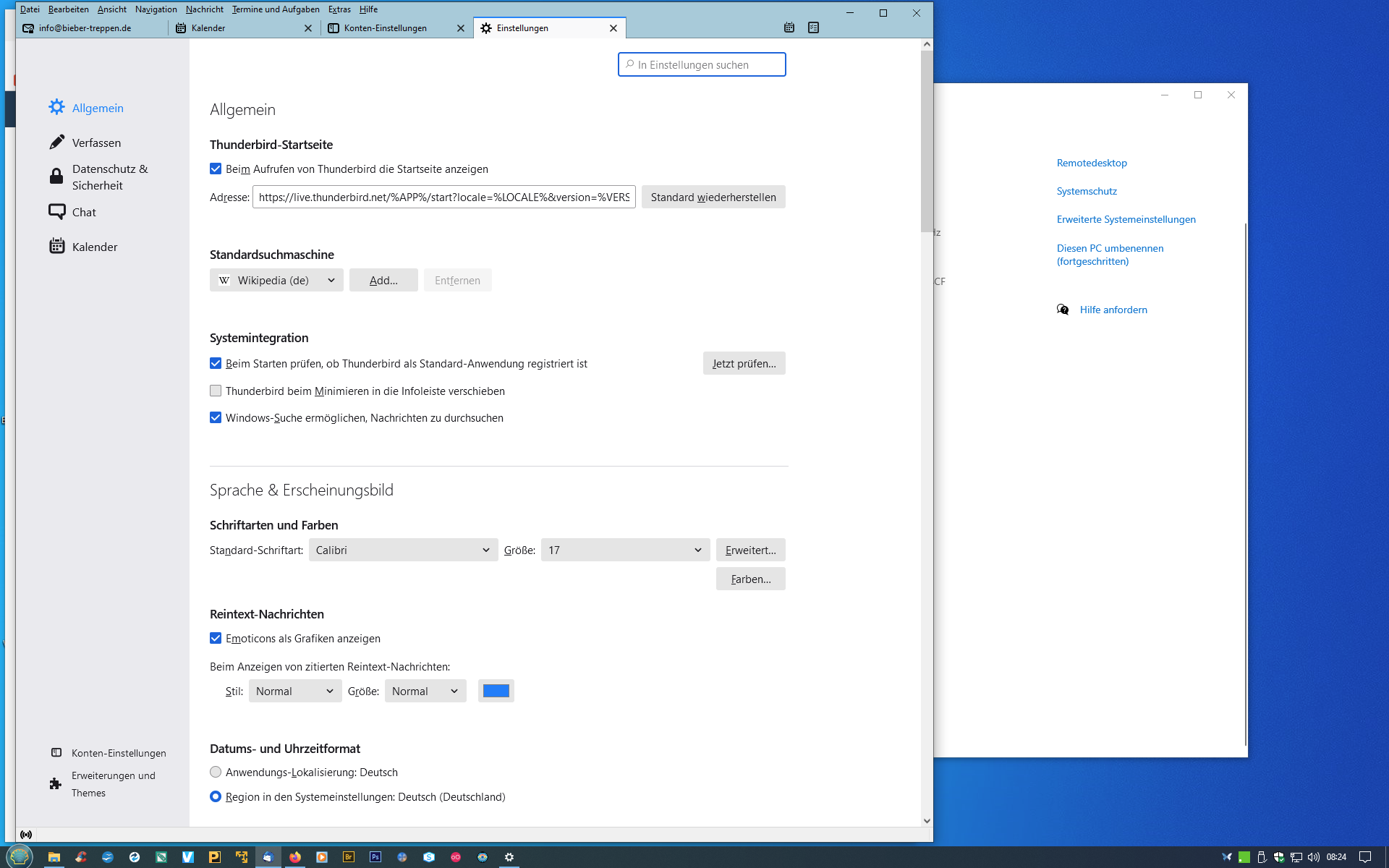Enable minimizing Thunderbird to the Infoleiste
Screen dimensions: 1389x868
click(x=216, y=391)
